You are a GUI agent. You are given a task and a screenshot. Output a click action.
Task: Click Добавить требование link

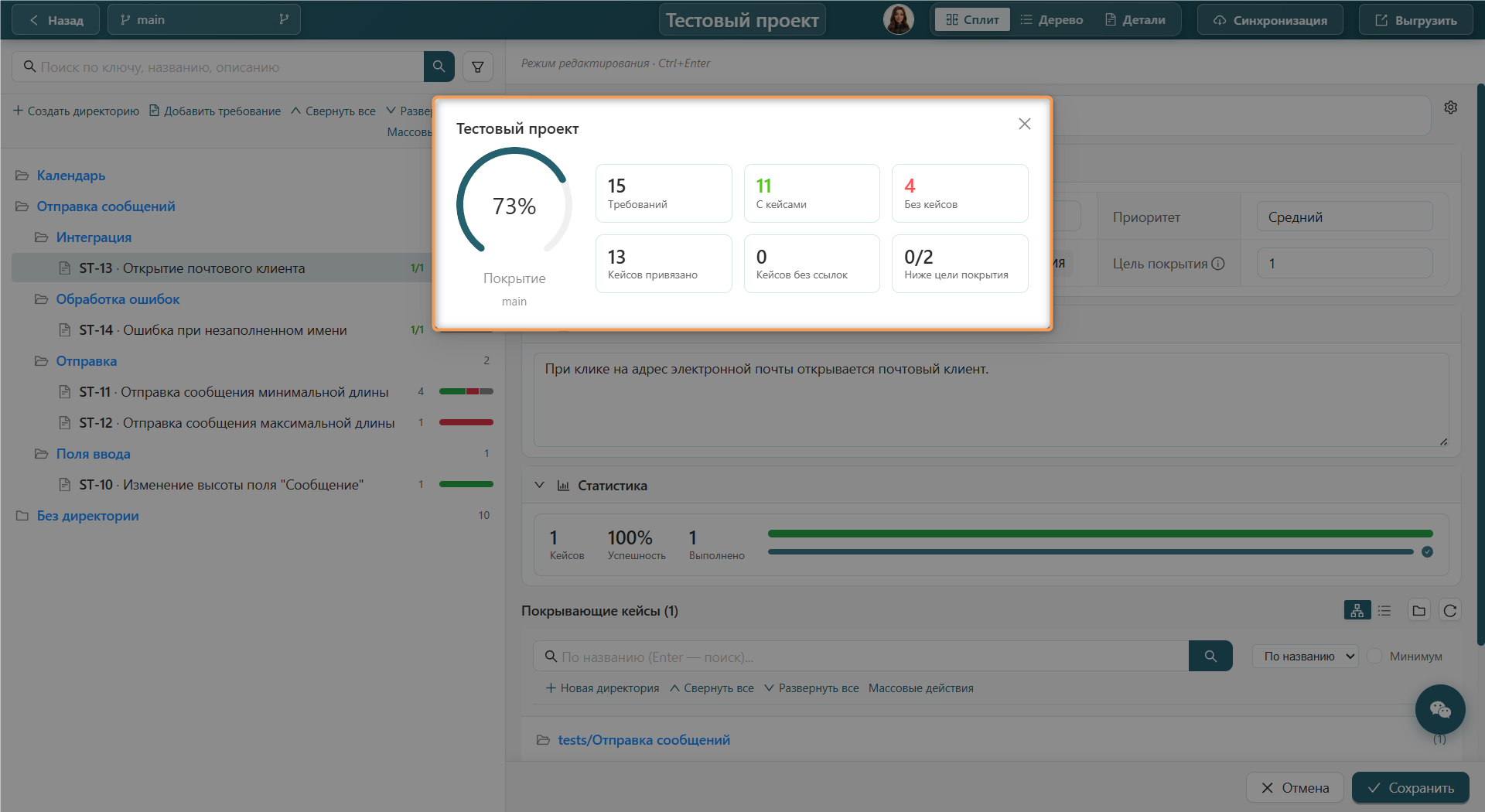(x=215, y=111)
